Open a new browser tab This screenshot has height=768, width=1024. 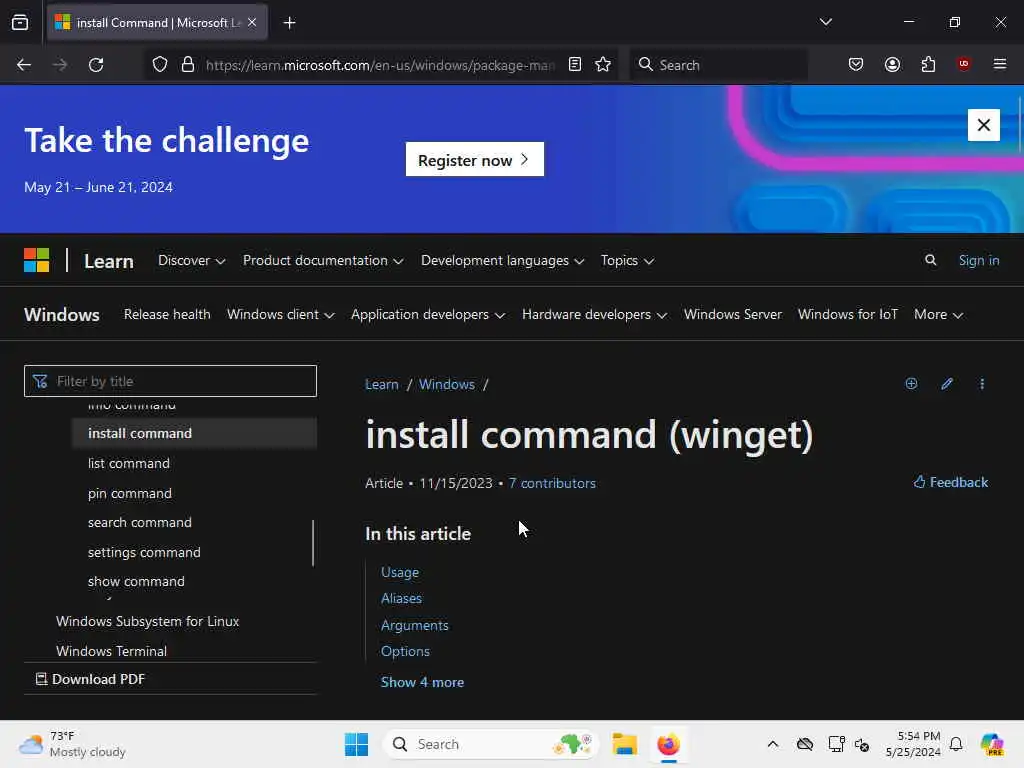(x=289, y=23)
